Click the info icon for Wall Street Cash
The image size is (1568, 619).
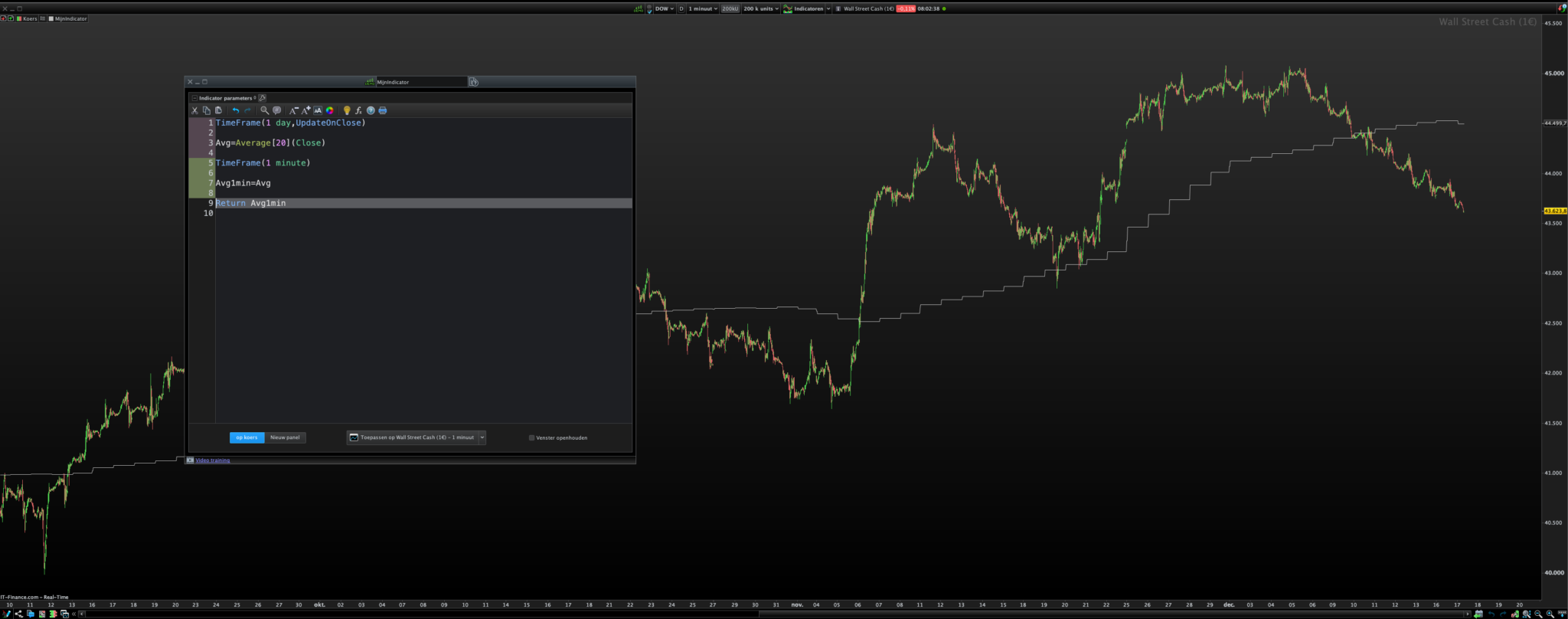[838, 8]
